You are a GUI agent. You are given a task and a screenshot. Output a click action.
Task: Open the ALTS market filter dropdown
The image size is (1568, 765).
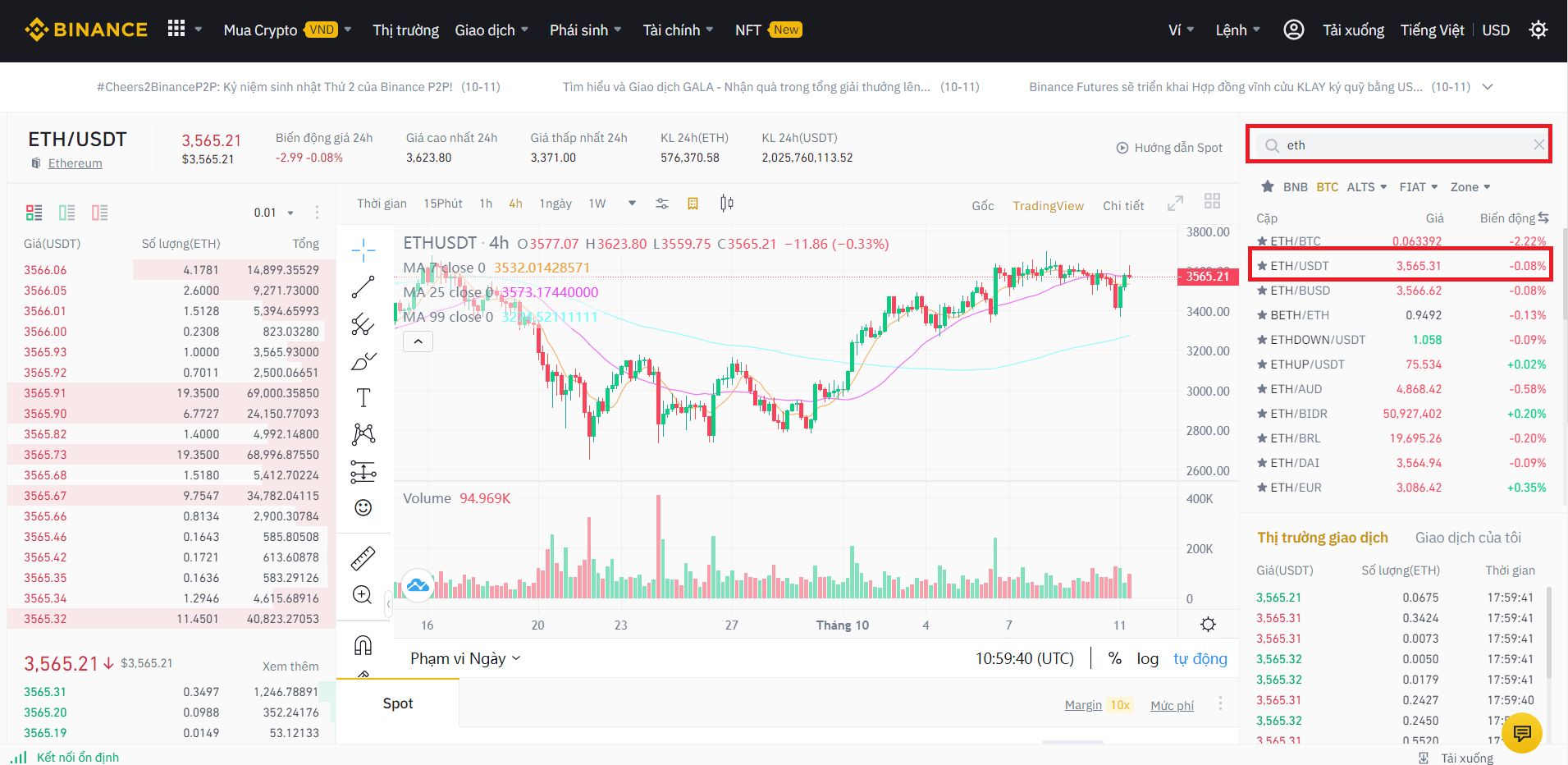1367,187
